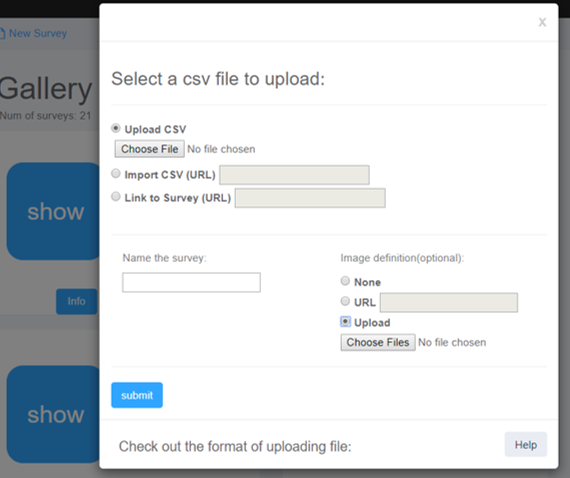Click the first blue show survey tile
The height and width of the screenshot is (478, 570).
pyautogui.click(x=53, y=211)
